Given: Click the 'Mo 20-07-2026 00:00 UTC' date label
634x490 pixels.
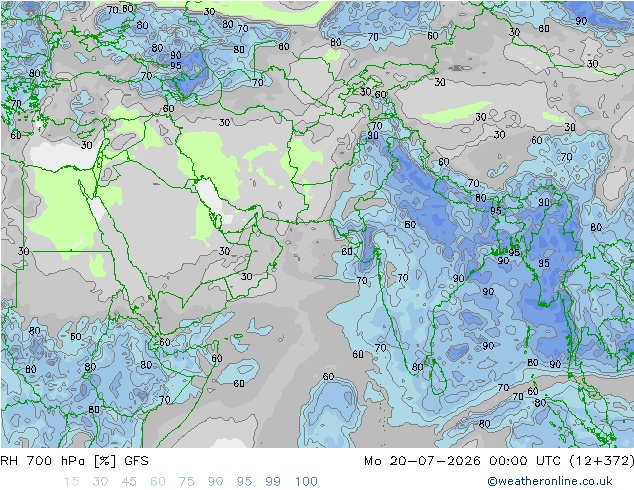Looking at the screenshot, I should click(464, 460).
